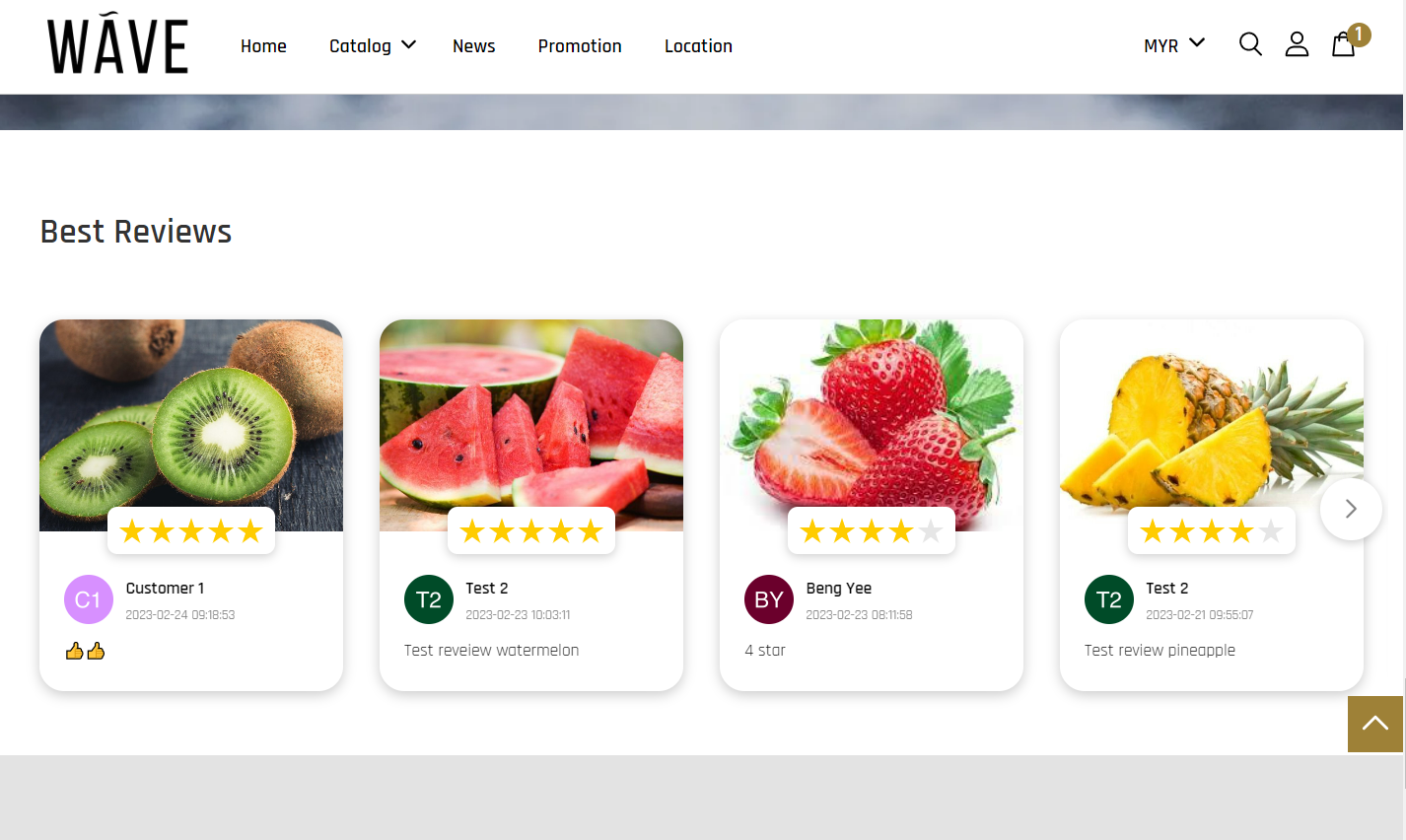Screen dimensions: 1406x840
Task: Open the watermelon review image
Action: click(x=531, y=425)
